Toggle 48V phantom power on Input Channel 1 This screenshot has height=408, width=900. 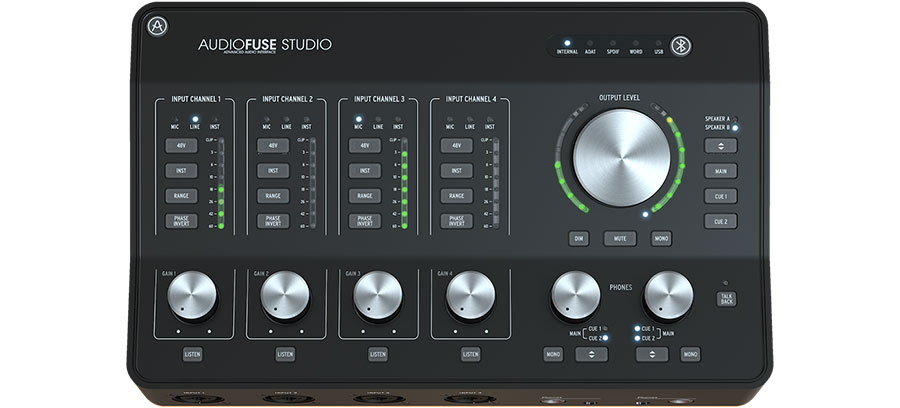point(181,145)
